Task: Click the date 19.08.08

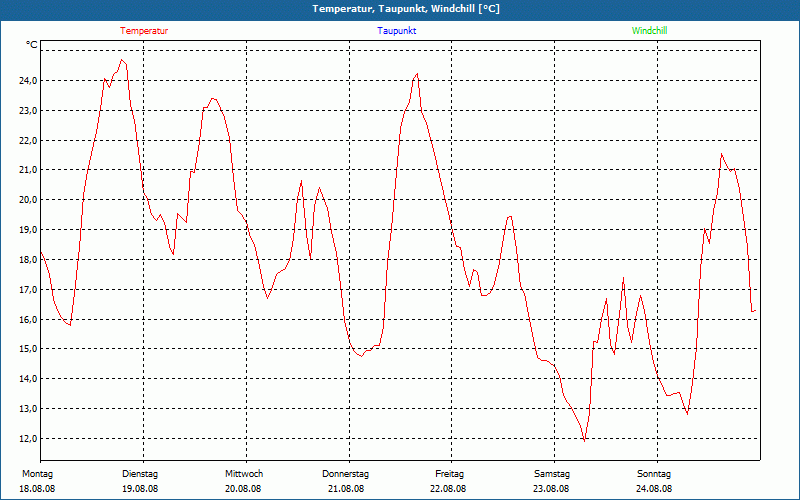Action: tap(140, 489)
